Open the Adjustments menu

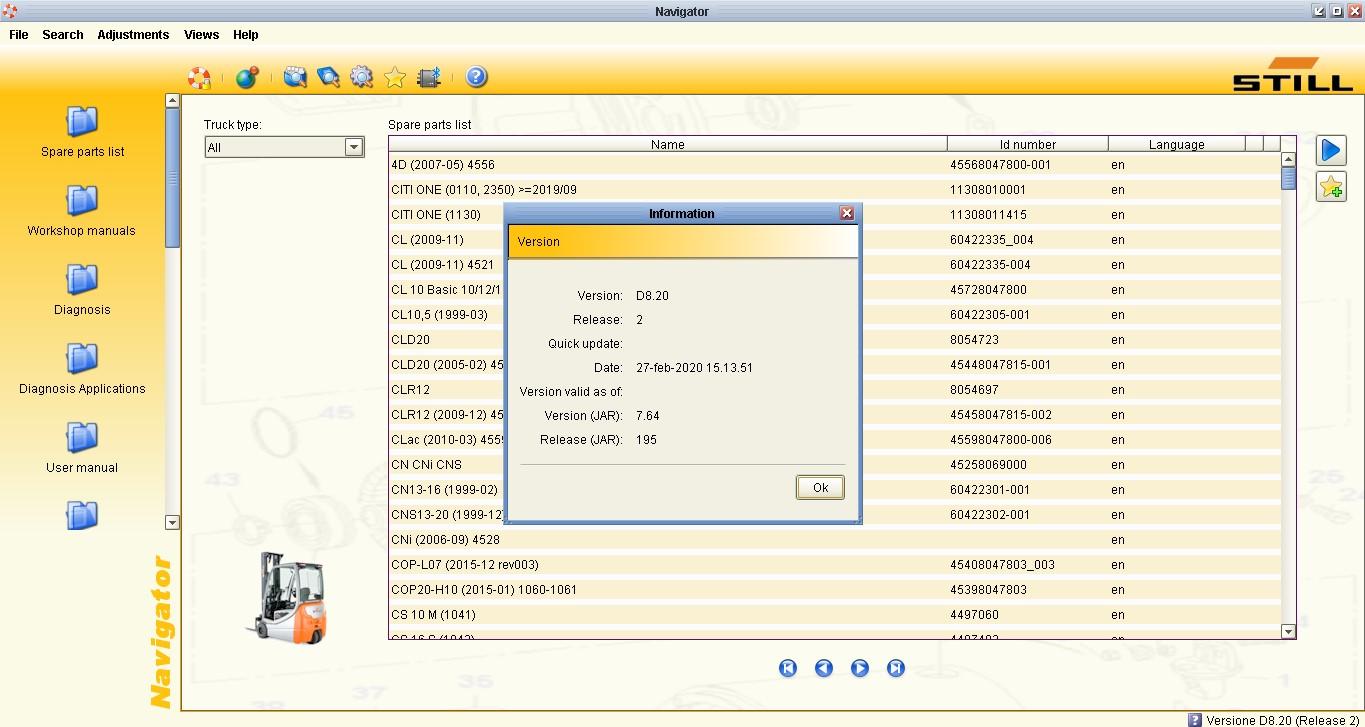click(133, 34)
